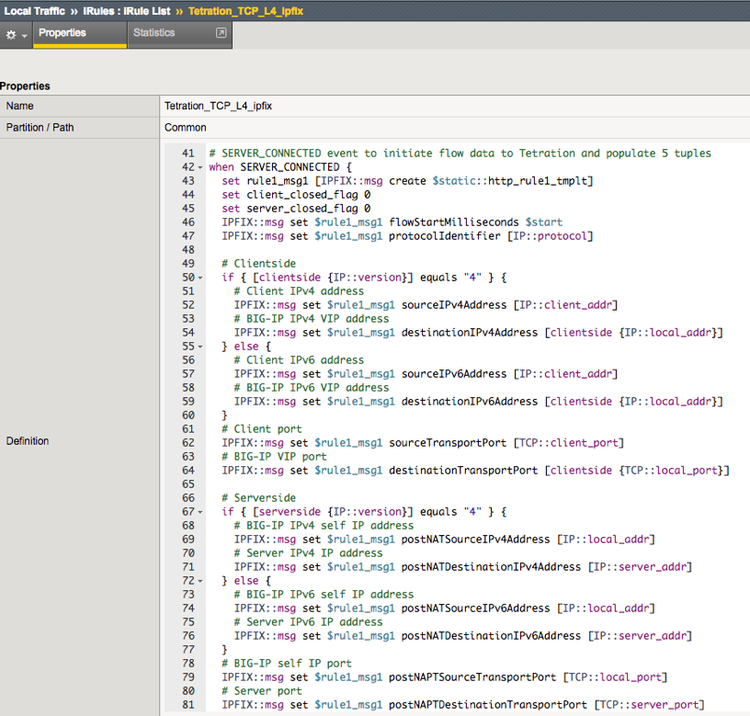Select the Properties tab
Image resolution: width=750 pixels, height=716 pixels.
[x=62, y=33]
